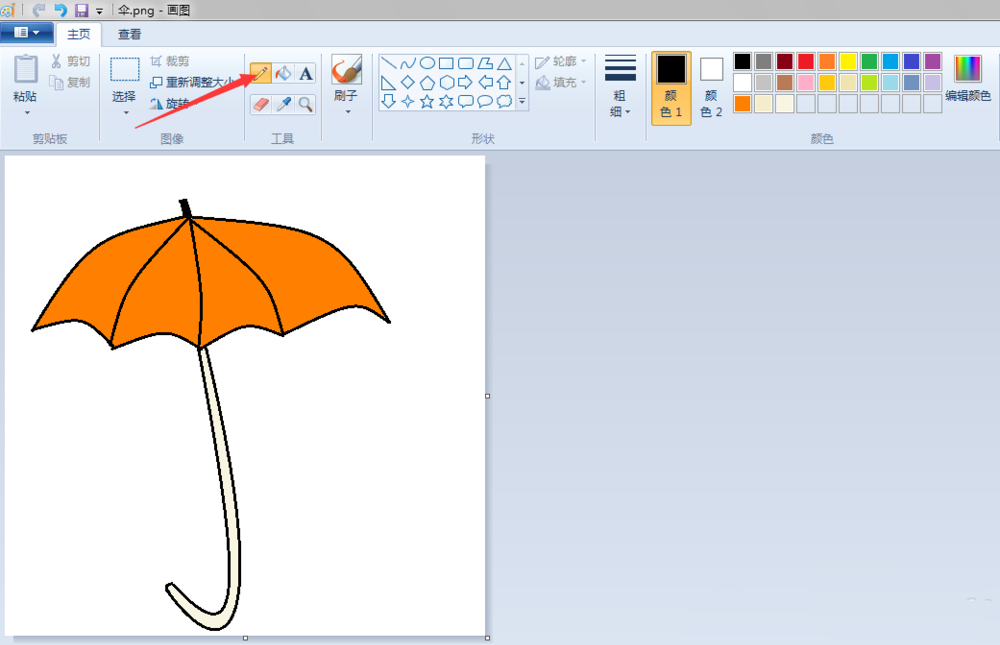Image resolution: width=1000 pixels, height=645 pixels.
Task: Select the Pencil tool
Action: coord(260,73)
